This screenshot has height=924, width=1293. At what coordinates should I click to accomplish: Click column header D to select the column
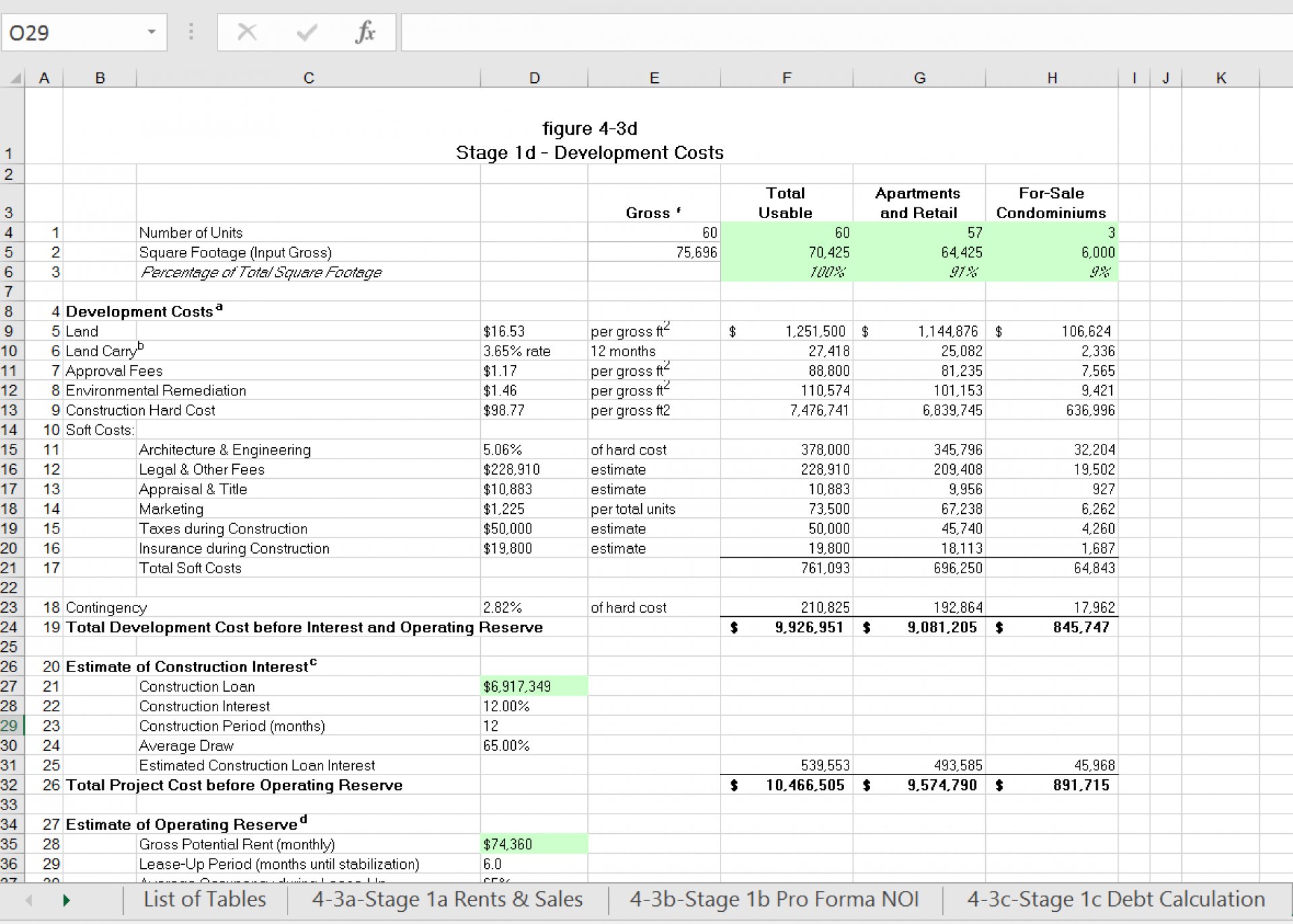click(x=534, y=77)
